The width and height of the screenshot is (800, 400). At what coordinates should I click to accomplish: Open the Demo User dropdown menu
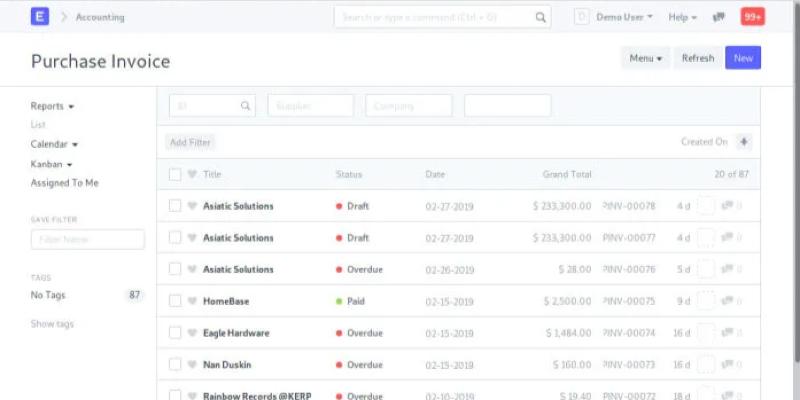[624, 17]
